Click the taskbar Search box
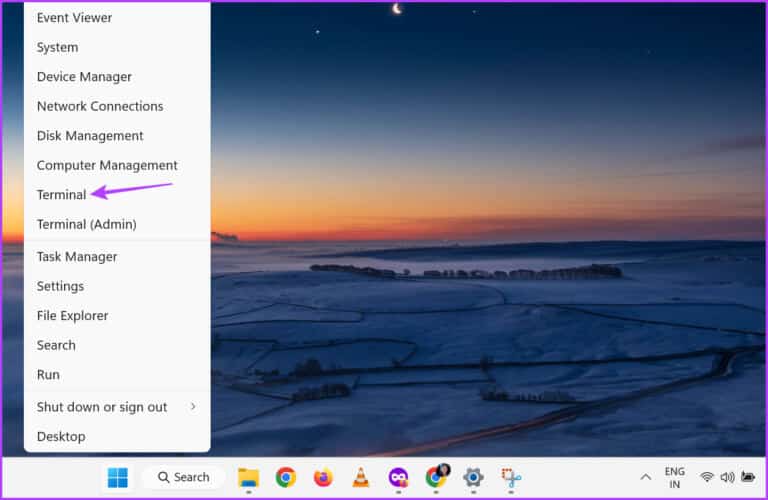The width and height of the screenshot is (768, 500). pos(184,477)
